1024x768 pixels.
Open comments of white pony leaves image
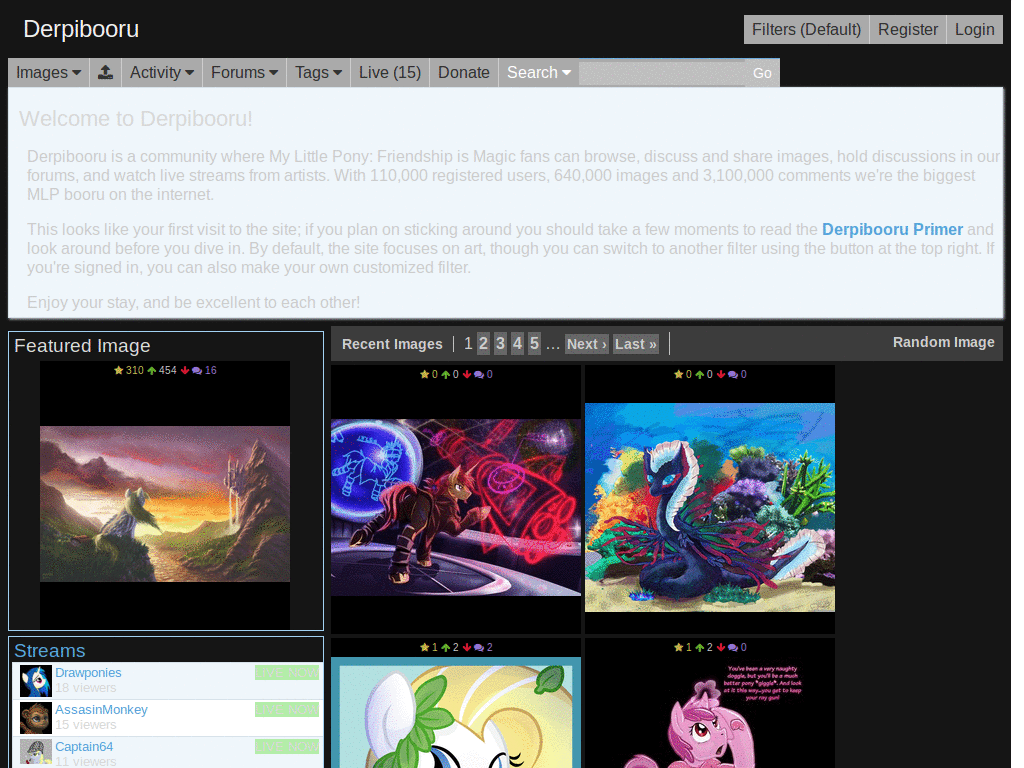pyautogui.click(x=479, y=647)
